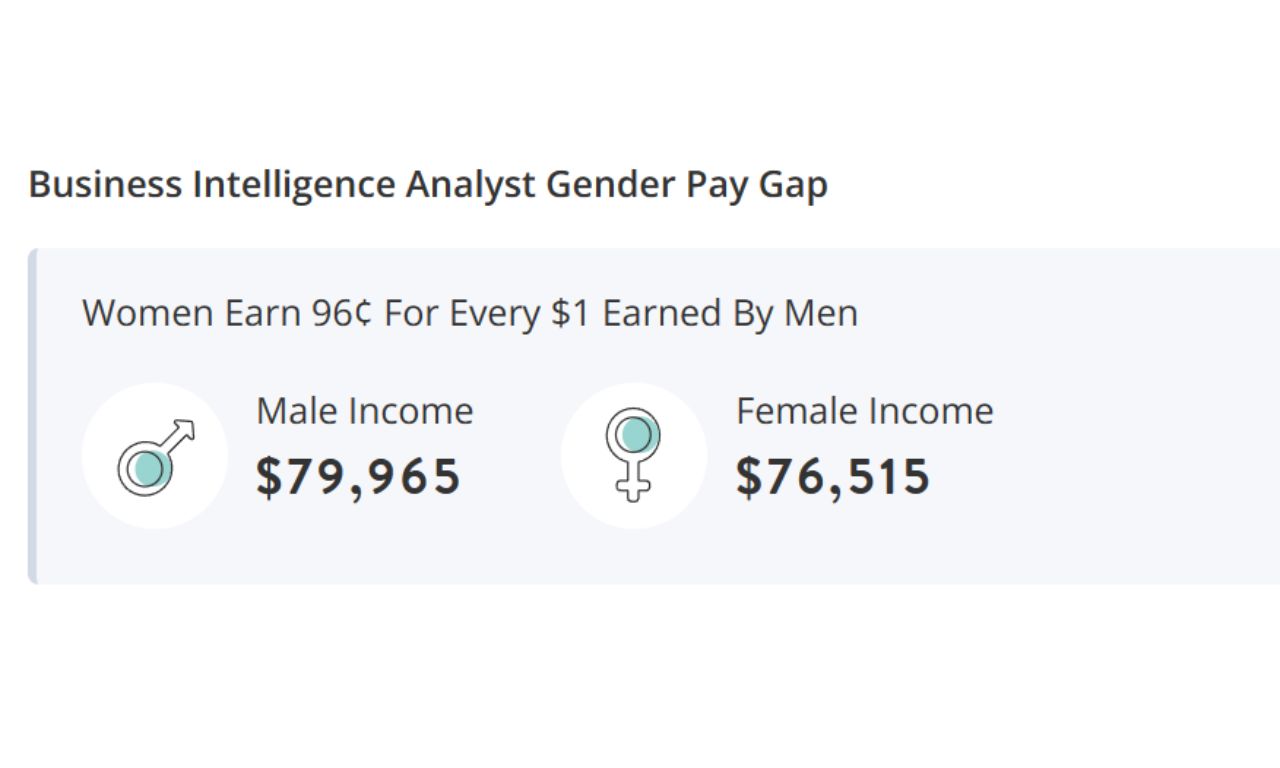
Task: Click the 'Gender Pay Gap' words in the heading
Action: click(x=687, y=185)
